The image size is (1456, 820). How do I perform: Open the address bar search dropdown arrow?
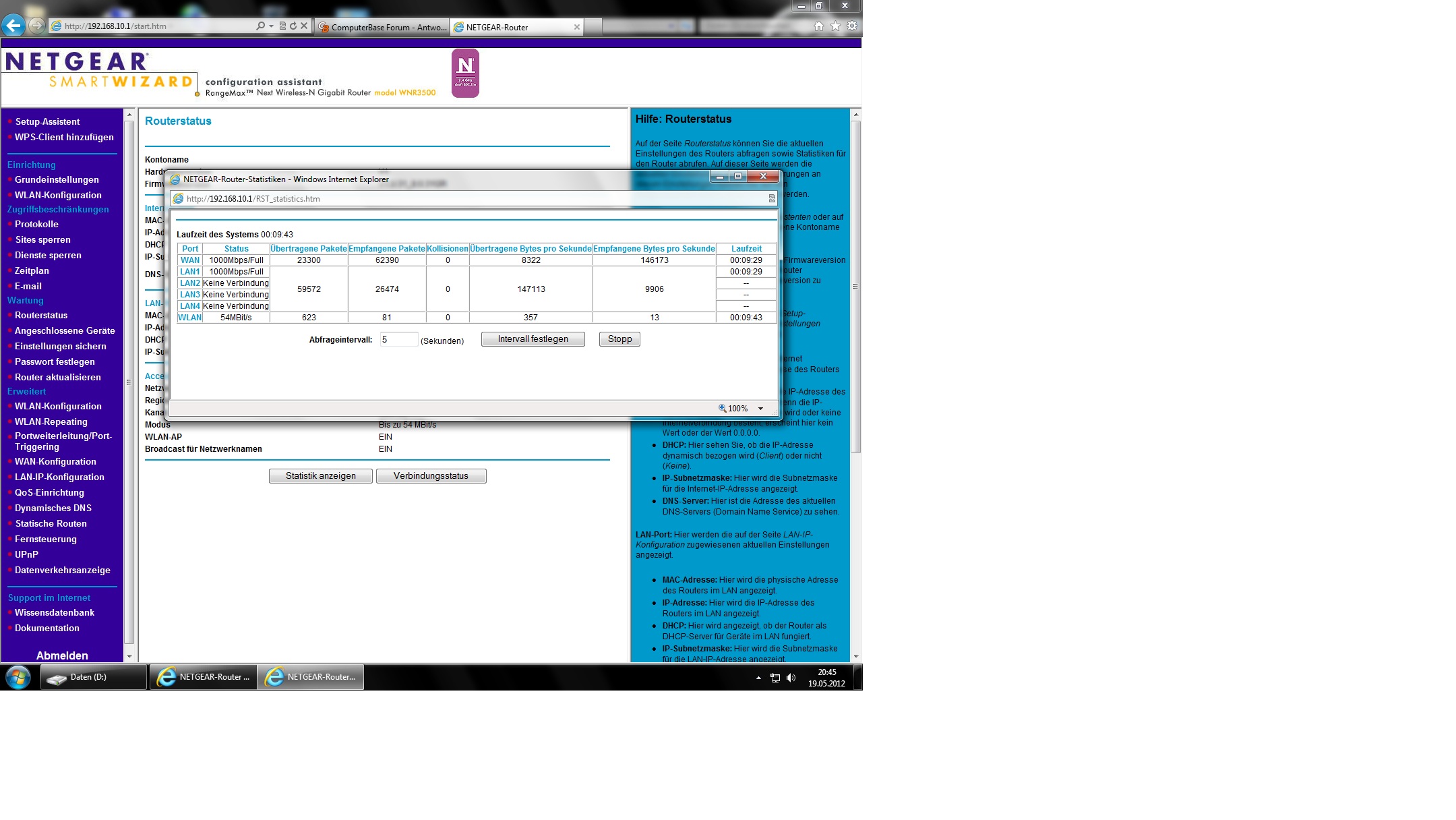pyautogui.click(x=271, y=26)
